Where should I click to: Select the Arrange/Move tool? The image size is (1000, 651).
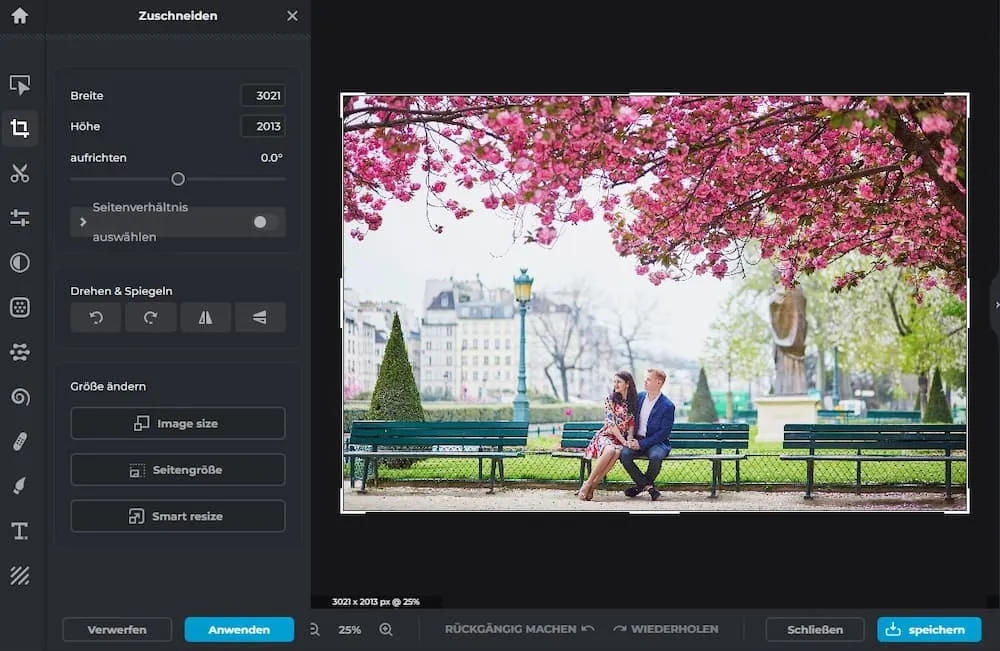click(19, 85)
